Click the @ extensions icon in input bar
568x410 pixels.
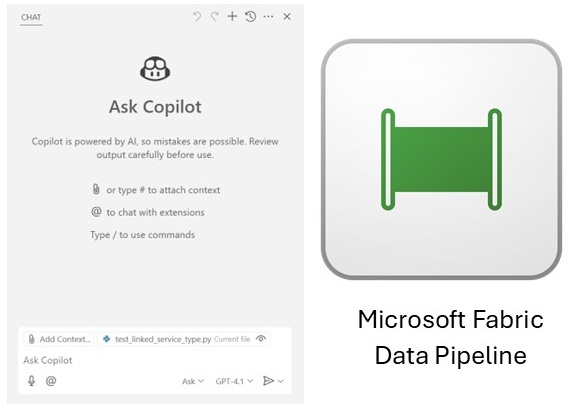[51, 381]
